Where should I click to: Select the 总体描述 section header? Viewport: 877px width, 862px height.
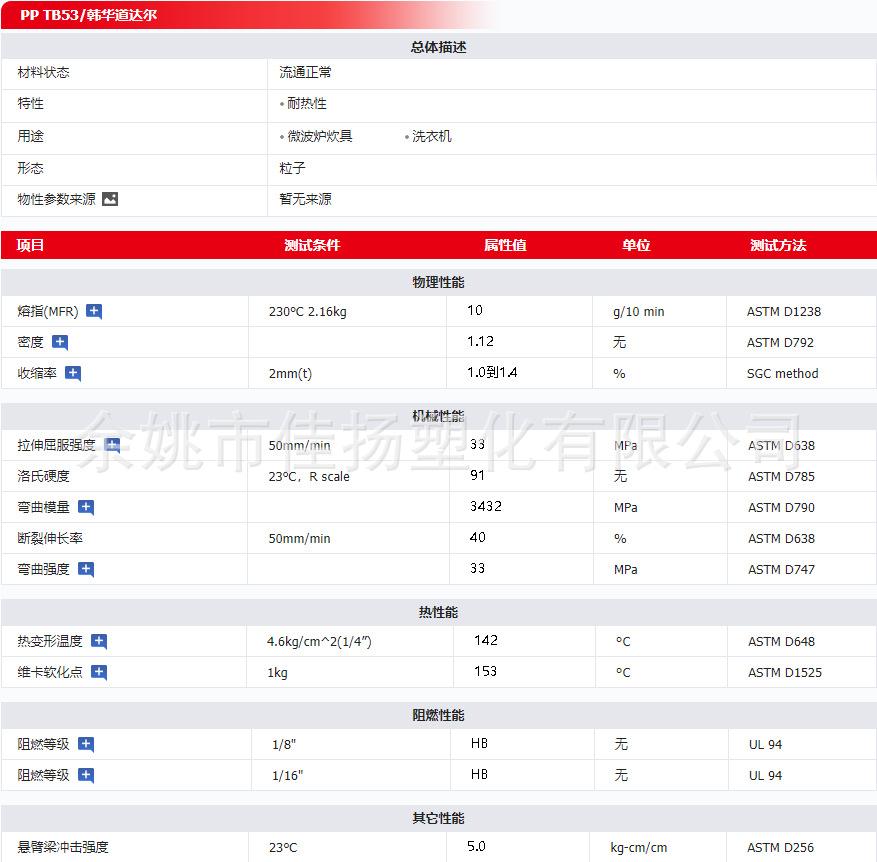(438, 47)
